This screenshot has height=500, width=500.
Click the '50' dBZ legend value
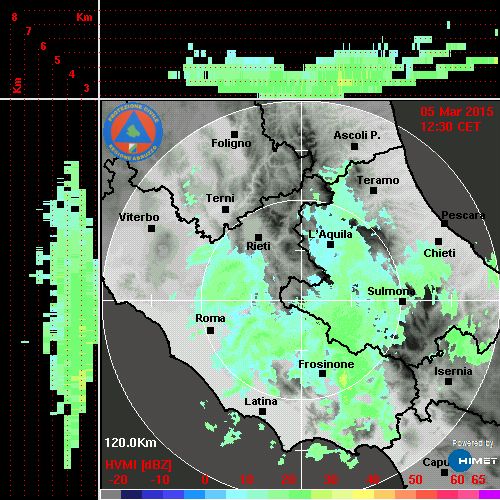click(415, 480)
